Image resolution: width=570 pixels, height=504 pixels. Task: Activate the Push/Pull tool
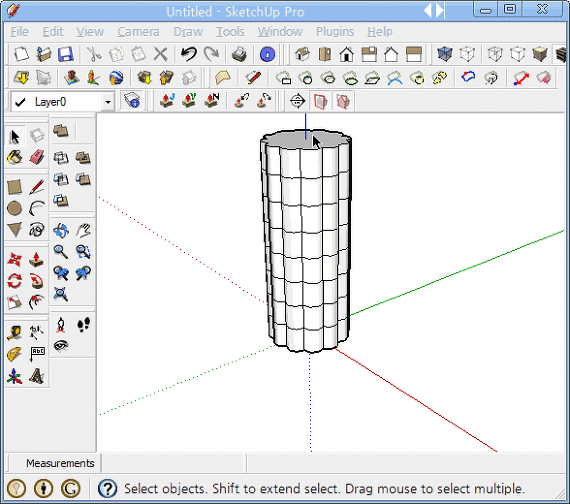[37, 259]
